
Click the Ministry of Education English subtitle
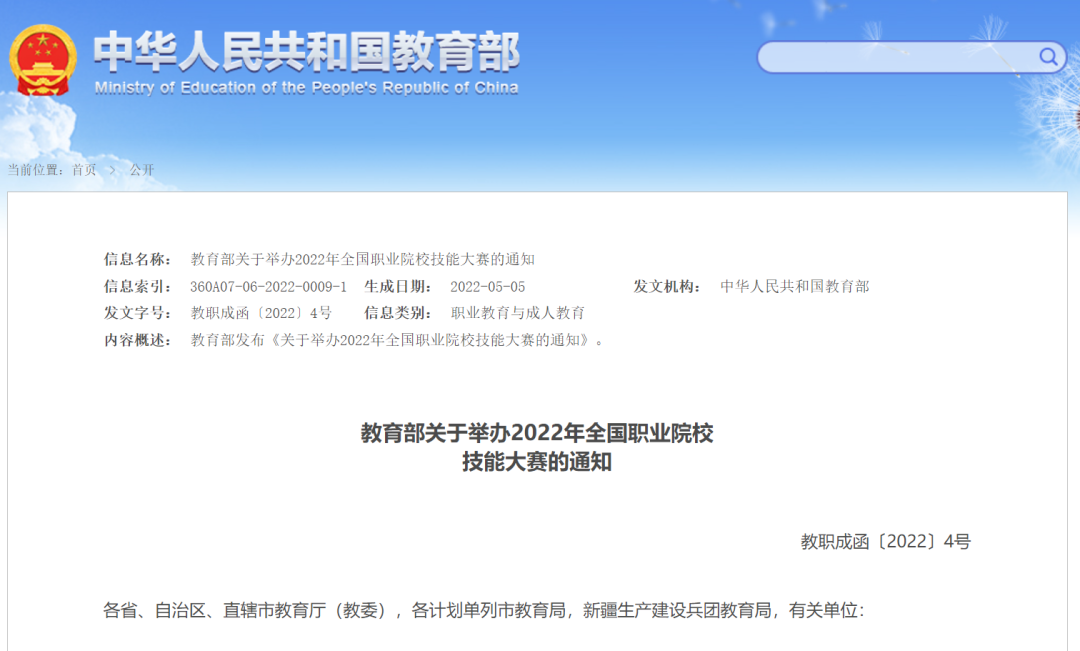(307, 88)
